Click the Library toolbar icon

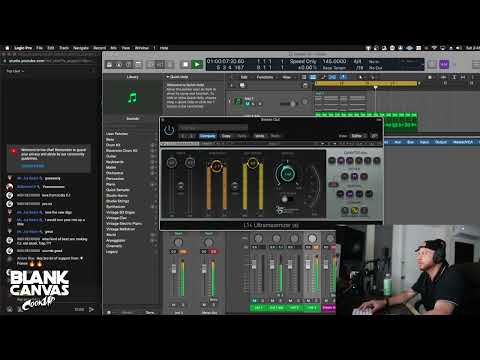109,64
